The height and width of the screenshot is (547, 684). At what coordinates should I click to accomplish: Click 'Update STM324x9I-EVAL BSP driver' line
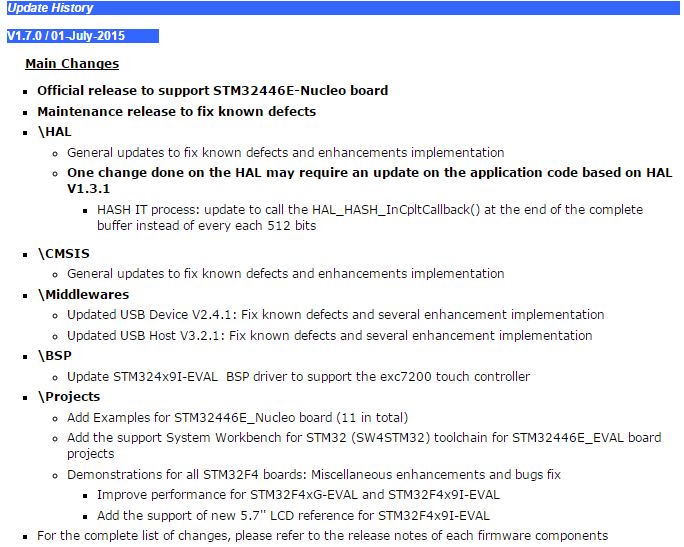pyautogui.click(x=298, y=376)
